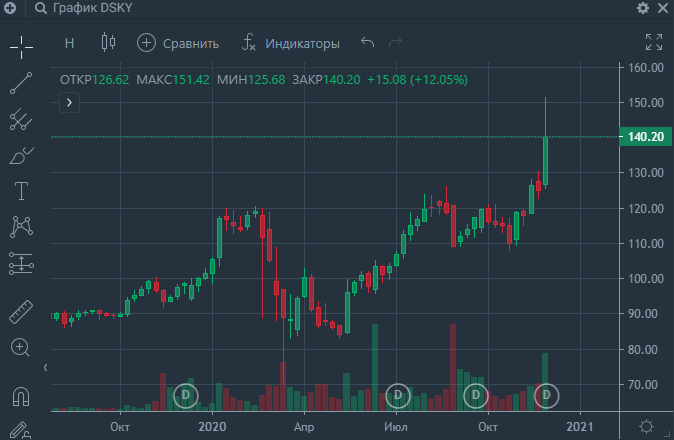Click the dividend D marker near 2020
This screenshot has width=674, height=440.
pyautogui.click(x=186, y=395)
